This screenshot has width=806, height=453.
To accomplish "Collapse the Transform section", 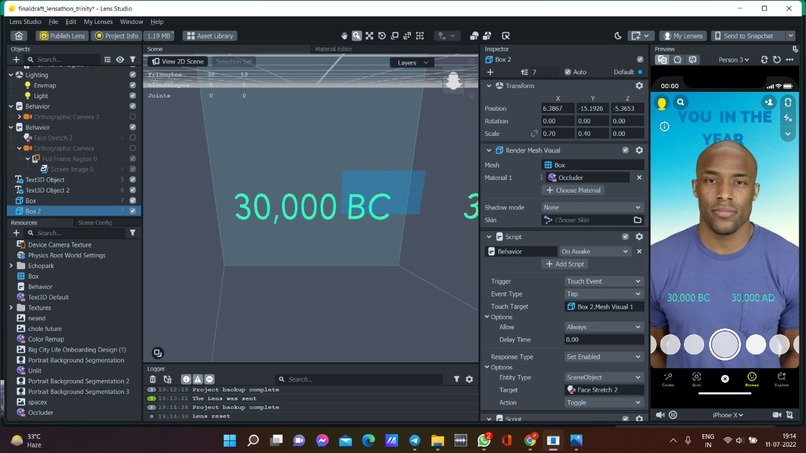I will click(489, 86).
